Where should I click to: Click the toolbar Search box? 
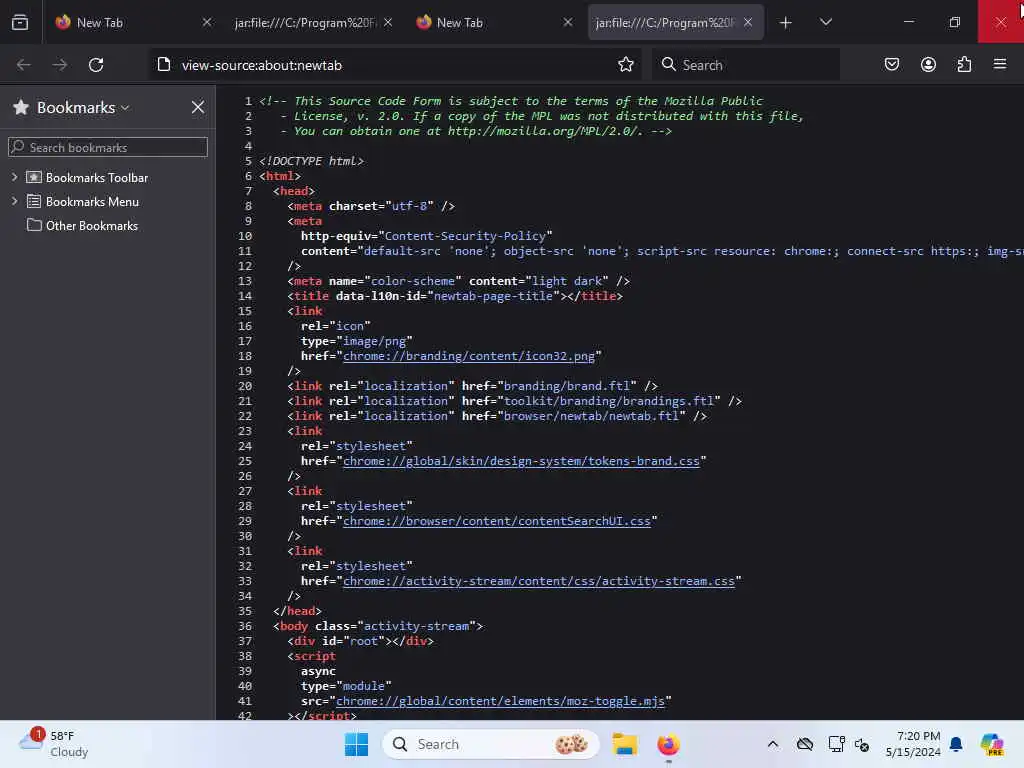[746, 65]
